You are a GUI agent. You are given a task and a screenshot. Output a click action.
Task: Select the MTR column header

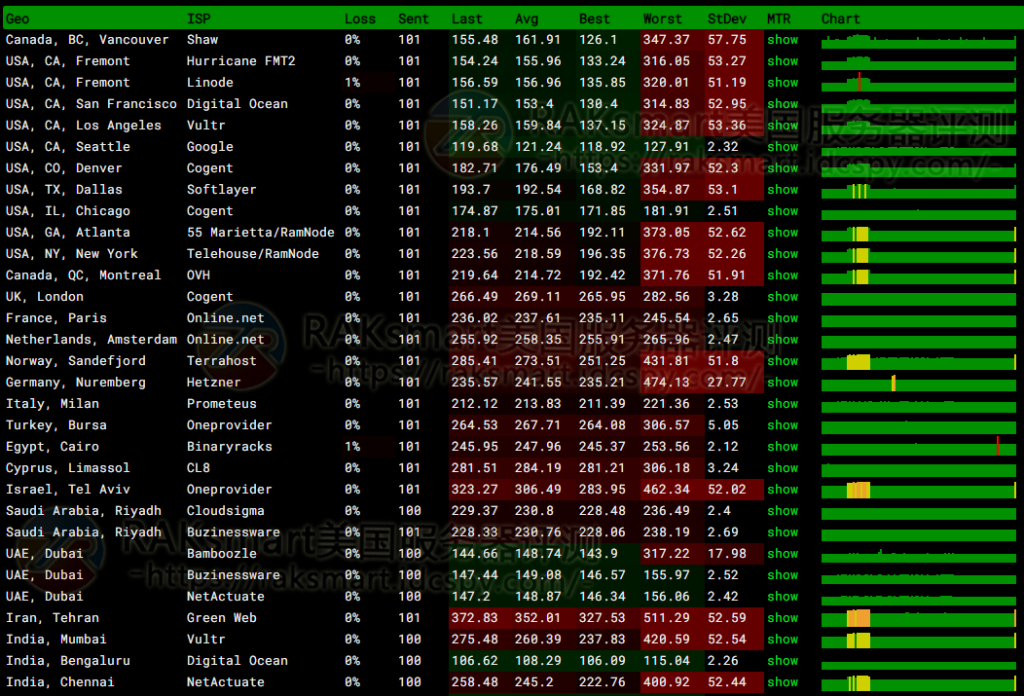pyautogui.click(x=778, y=19)
